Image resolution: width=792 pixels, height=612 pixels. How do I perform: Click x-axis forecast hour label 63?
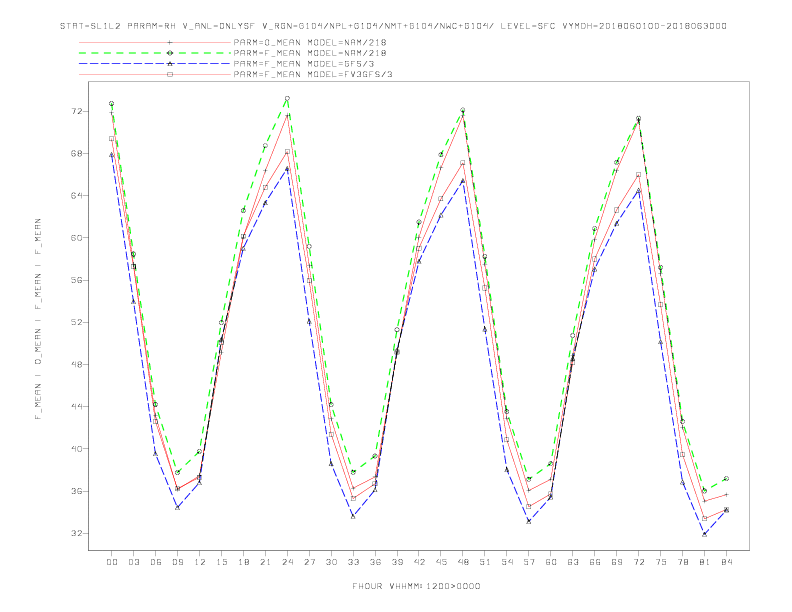[x=573, y=562]
